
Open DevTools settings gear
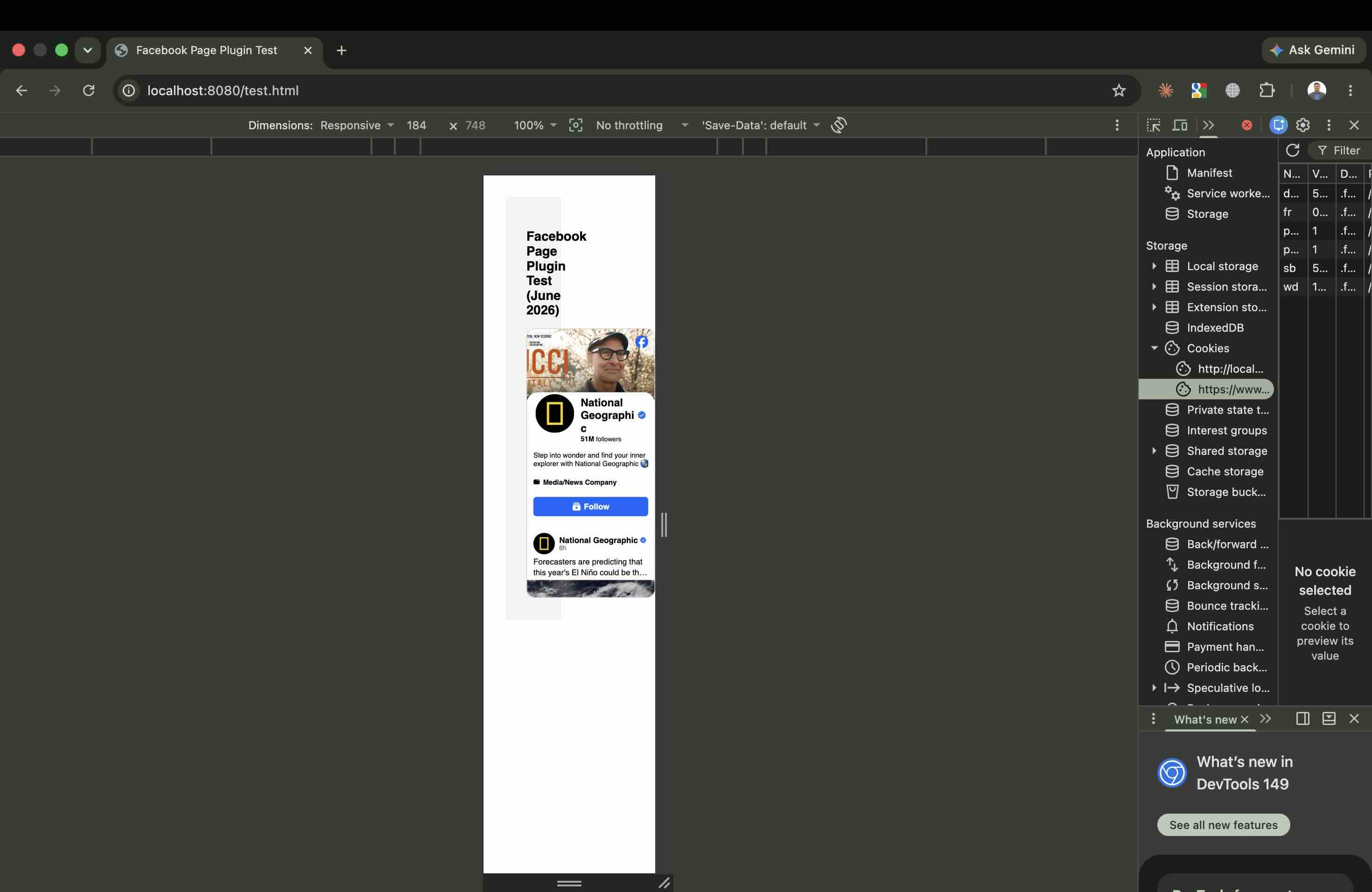[1303, 125]
